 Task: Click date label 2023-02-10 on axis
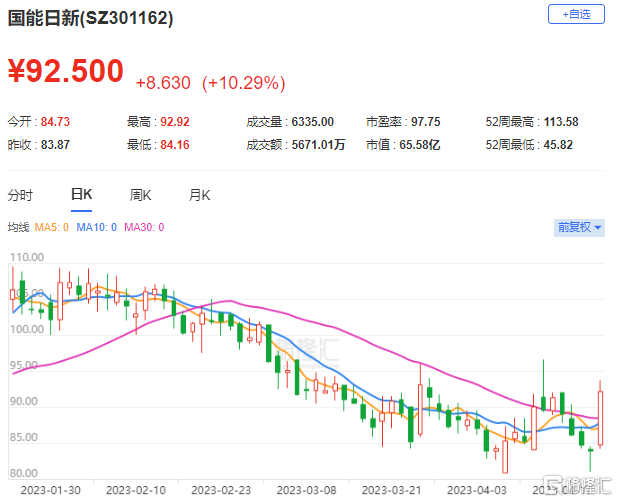coord(136,490)
